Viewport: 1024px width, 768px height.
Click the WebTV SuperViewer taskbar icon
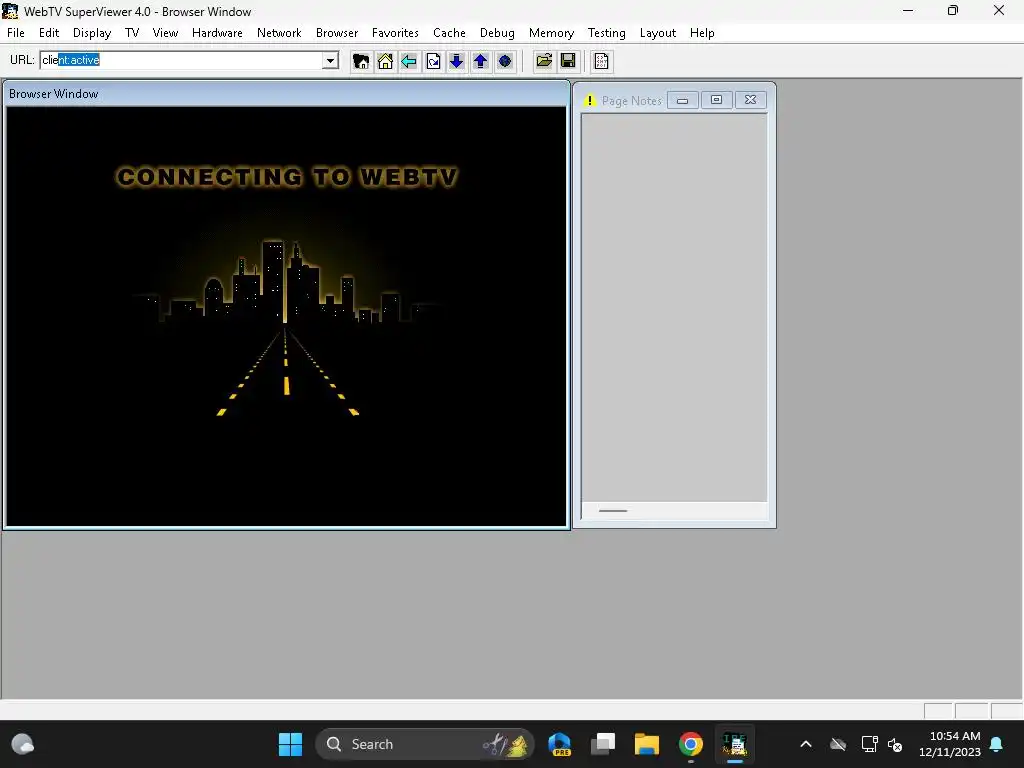pos(735,744)
